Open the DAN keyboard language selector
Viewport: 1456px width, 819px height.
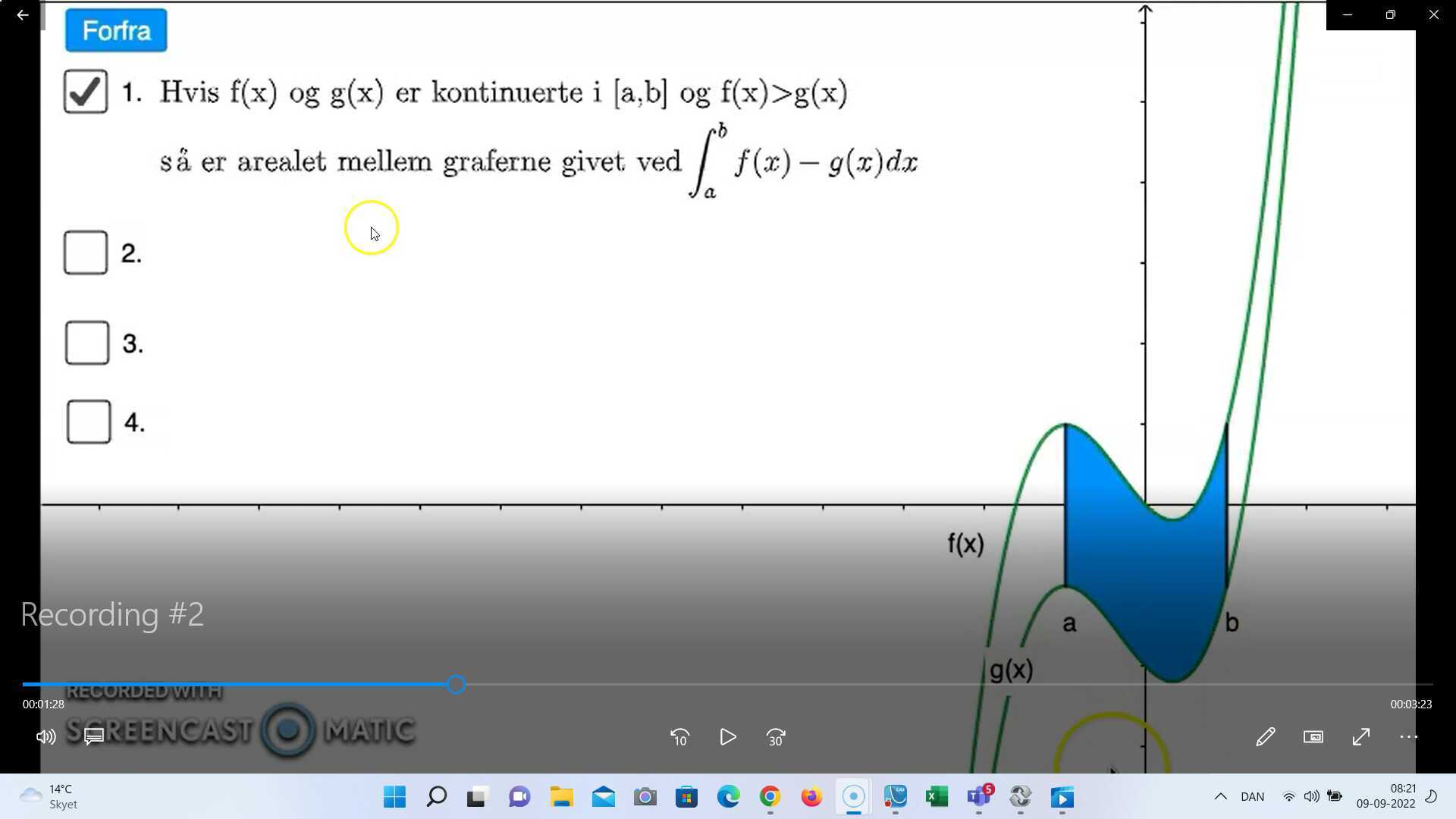pyautogui.click(x=1252, y=796)
